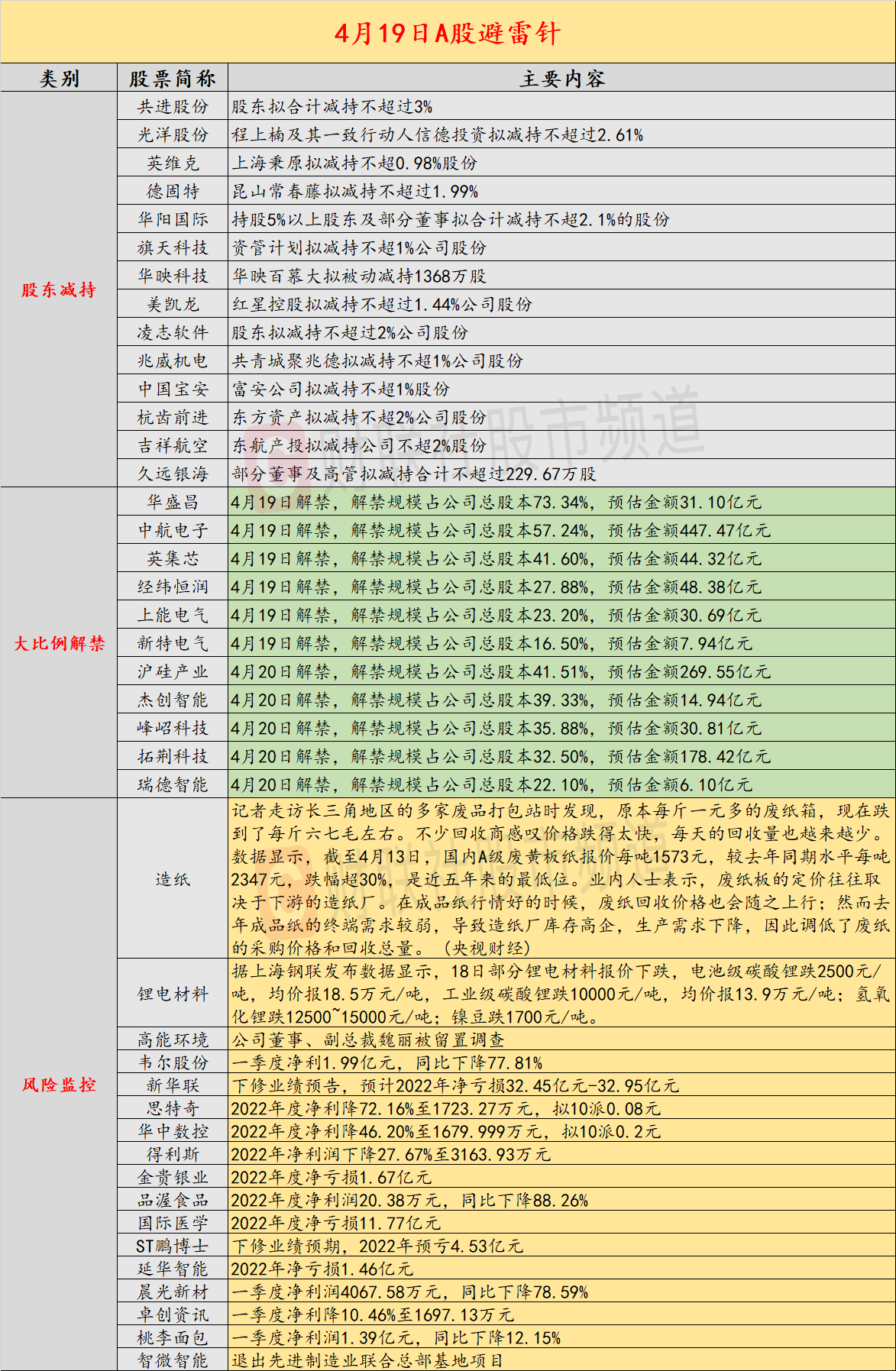This screenshot has width=896, height=1371.
Task: Select the stock name 拓荆科技
Action: click(173, 756)
